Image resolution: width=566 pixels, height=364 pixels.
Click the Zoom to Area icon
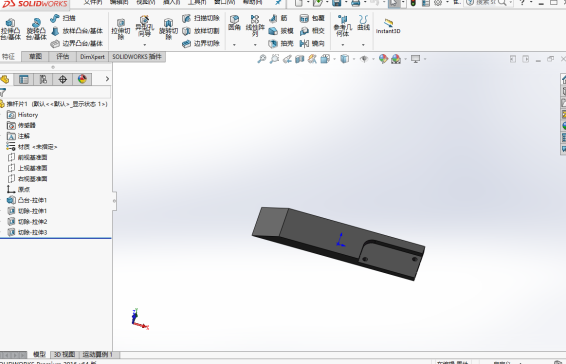274,58
